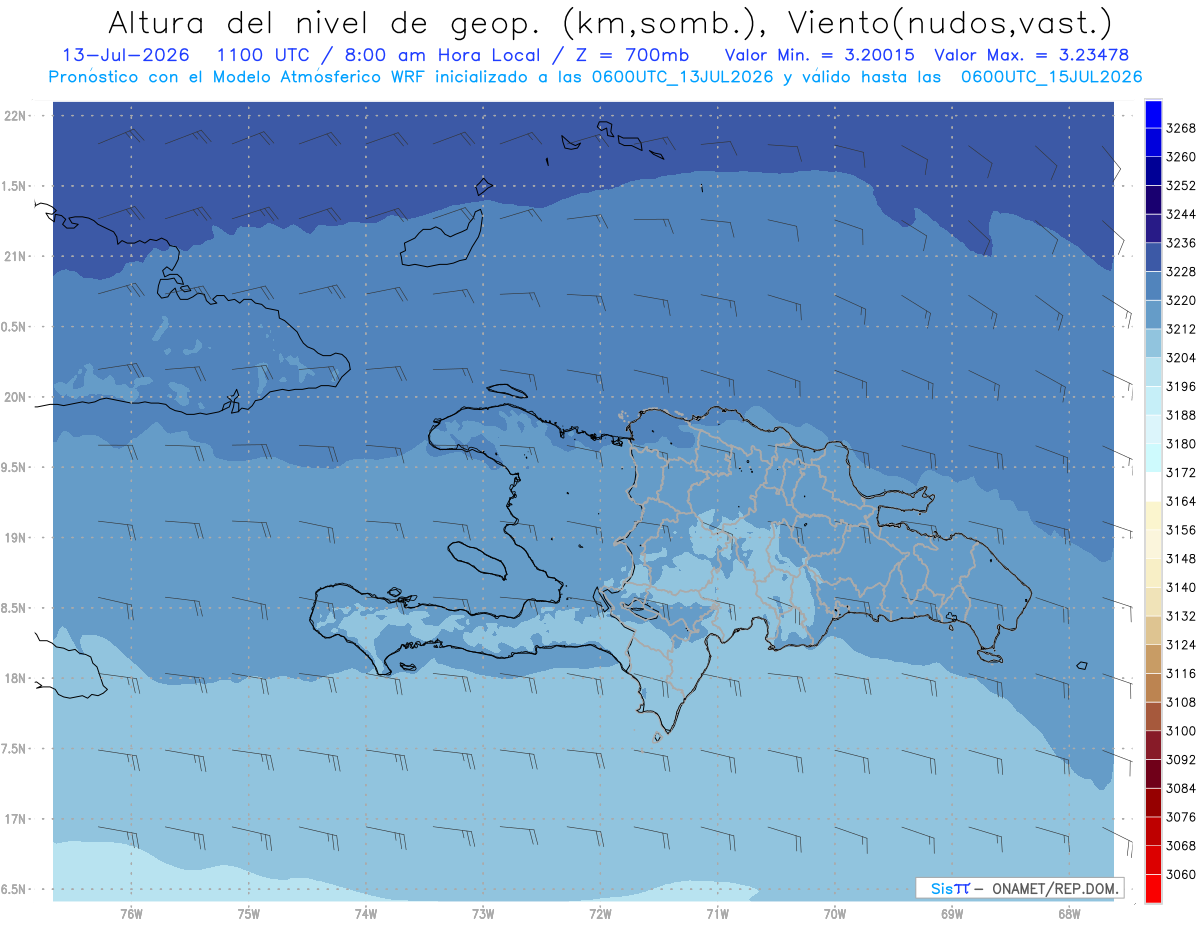Image resolution: width=1200 pixels, height=927 pixels.
Task: Select the '3204' color bar value
Action: [1180, 357]
